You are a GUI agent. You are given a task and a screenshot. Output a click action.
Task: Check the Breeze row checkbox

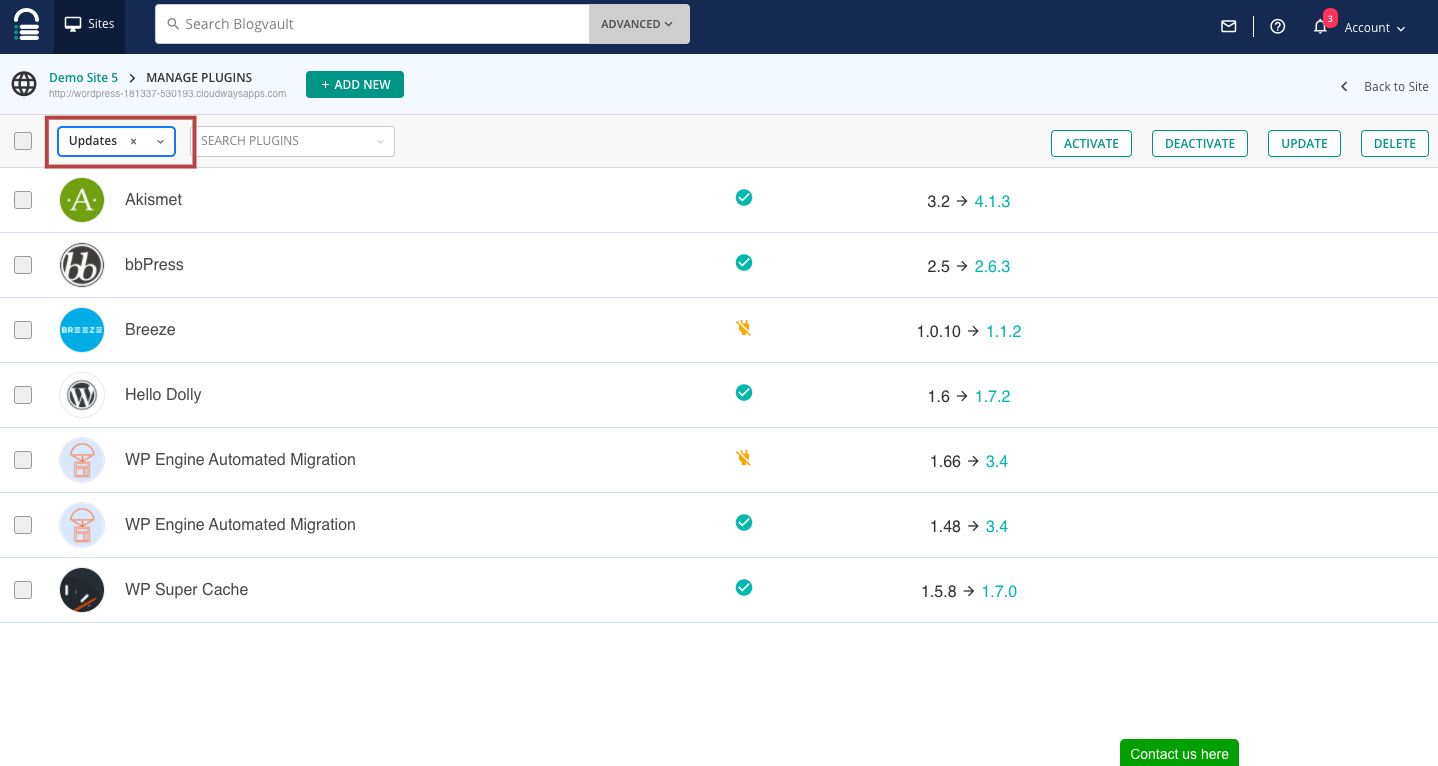point(23,330)
